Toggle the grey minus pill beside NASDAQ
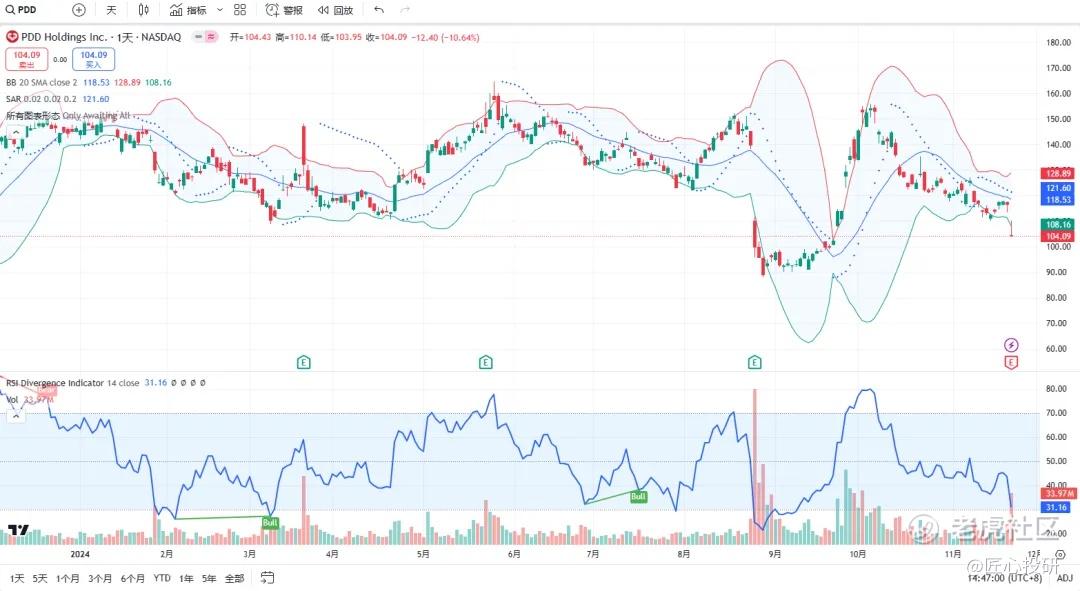 click(198, 37)
